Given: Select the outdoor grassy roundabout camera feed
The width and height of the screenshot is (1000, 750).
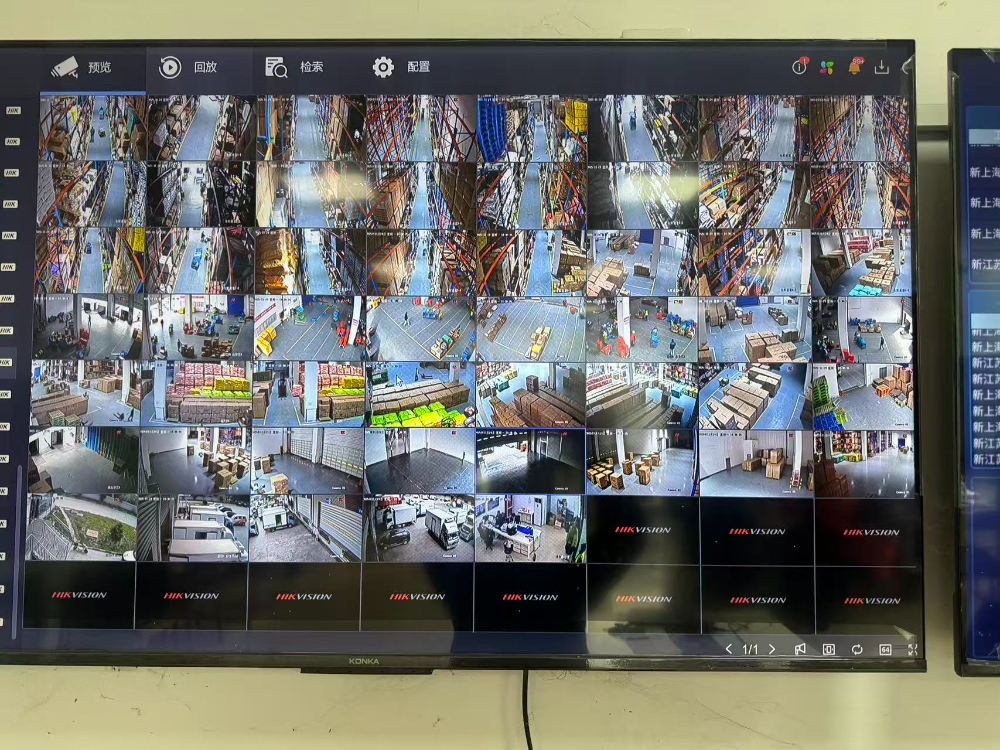Looking at the screenshot, I should click(x=81, y=527).
